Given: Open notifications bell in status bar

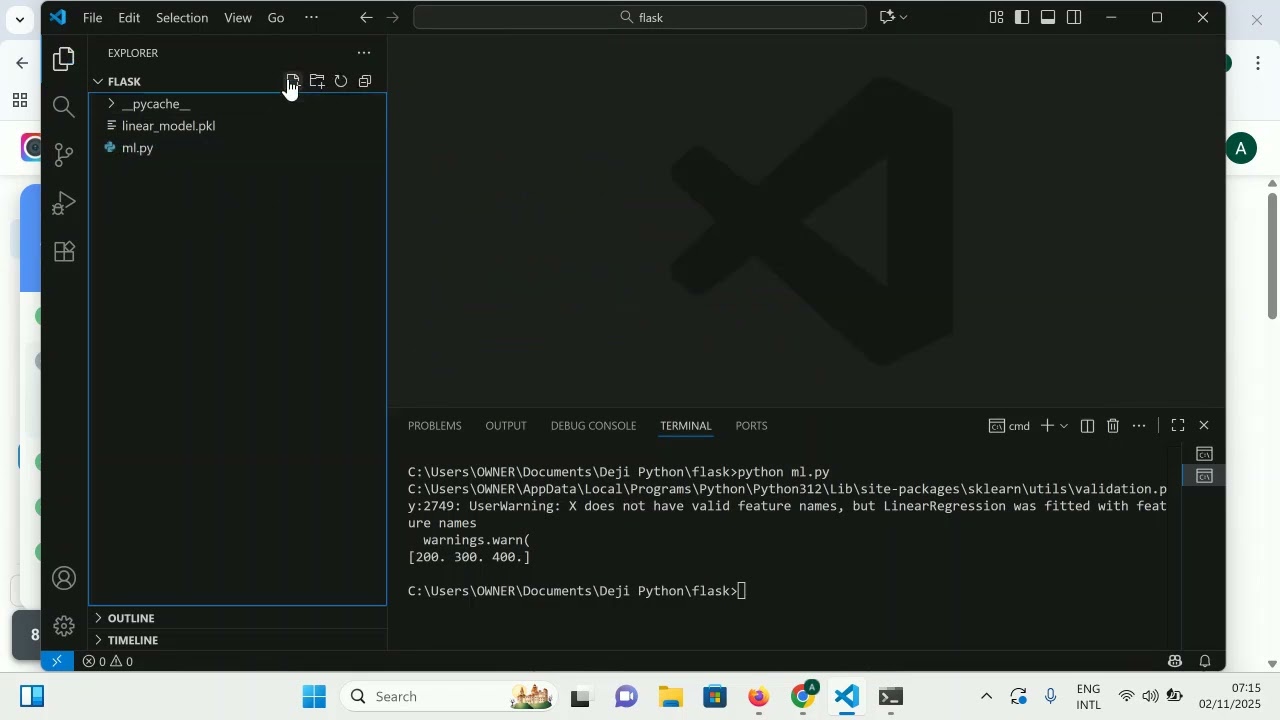Looking at the screenshot, I should click(1205, 661).
